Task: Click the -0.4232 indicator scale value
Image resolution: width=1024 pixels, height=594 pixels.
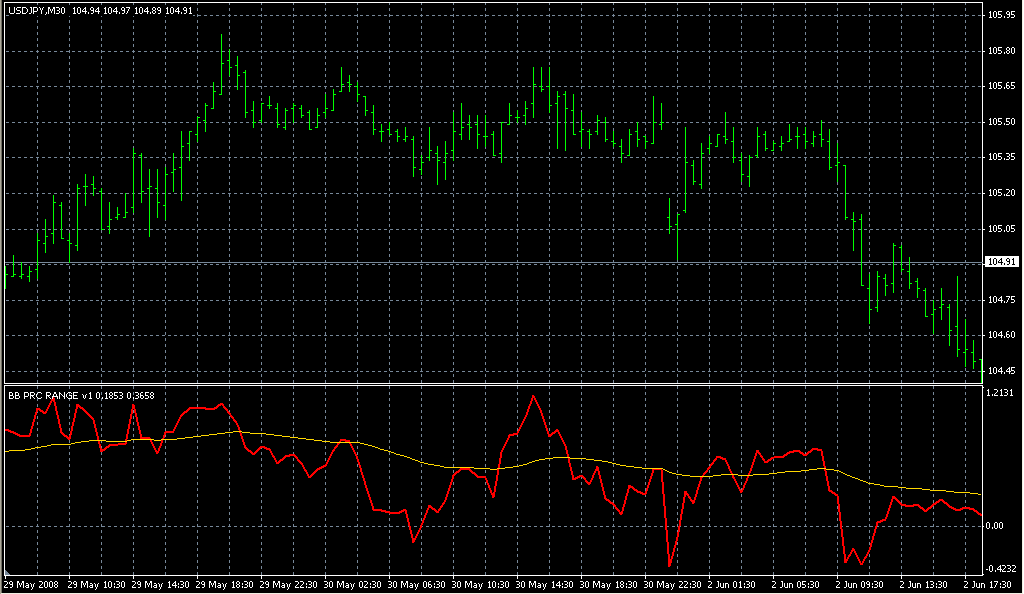Action: (1001, 567)
